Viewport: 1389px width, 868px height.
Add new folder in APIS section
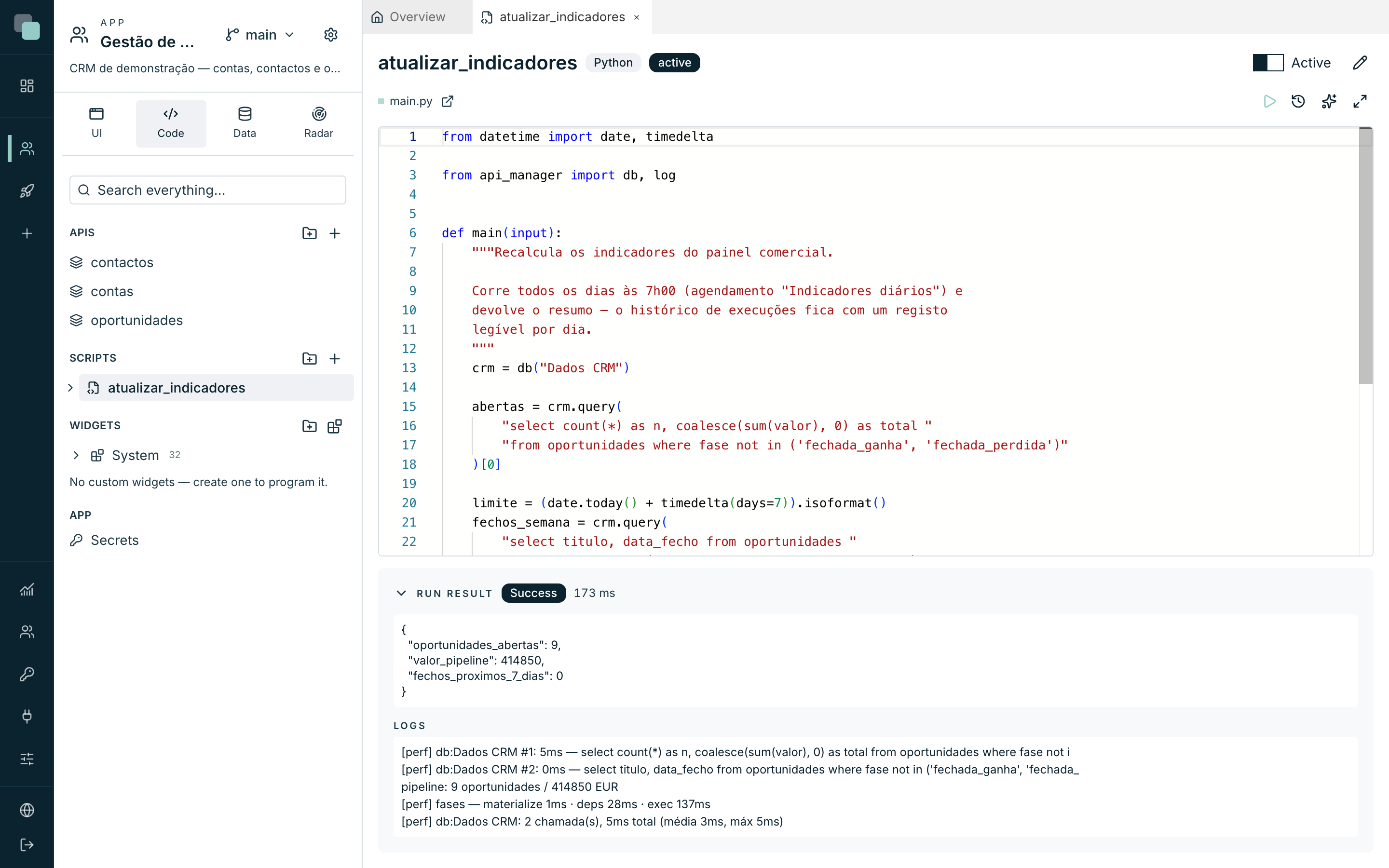[x=309, y=233]
